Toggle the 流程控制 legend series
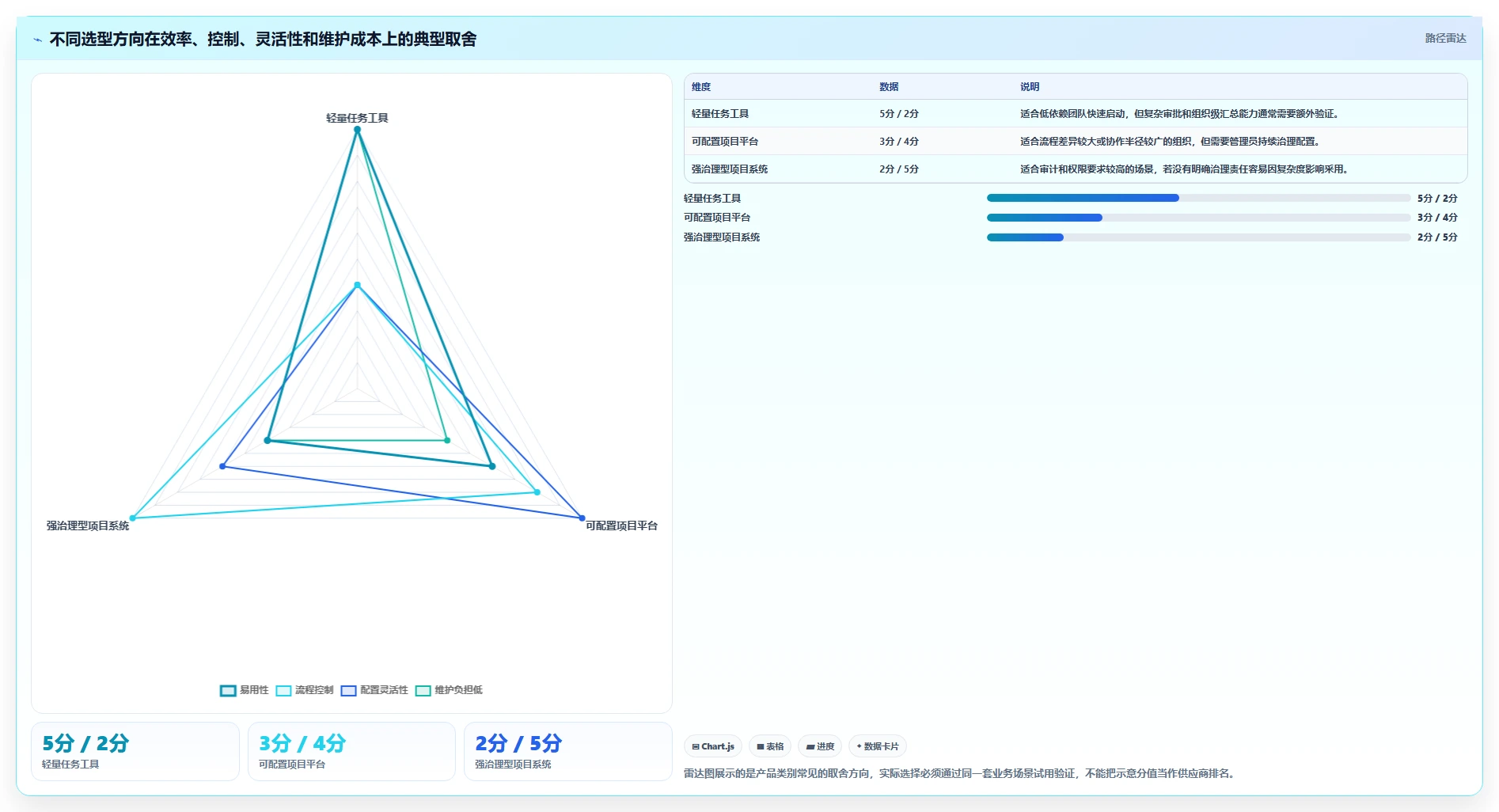Viewport: 1499px width, 812px height. pos(305,690)
